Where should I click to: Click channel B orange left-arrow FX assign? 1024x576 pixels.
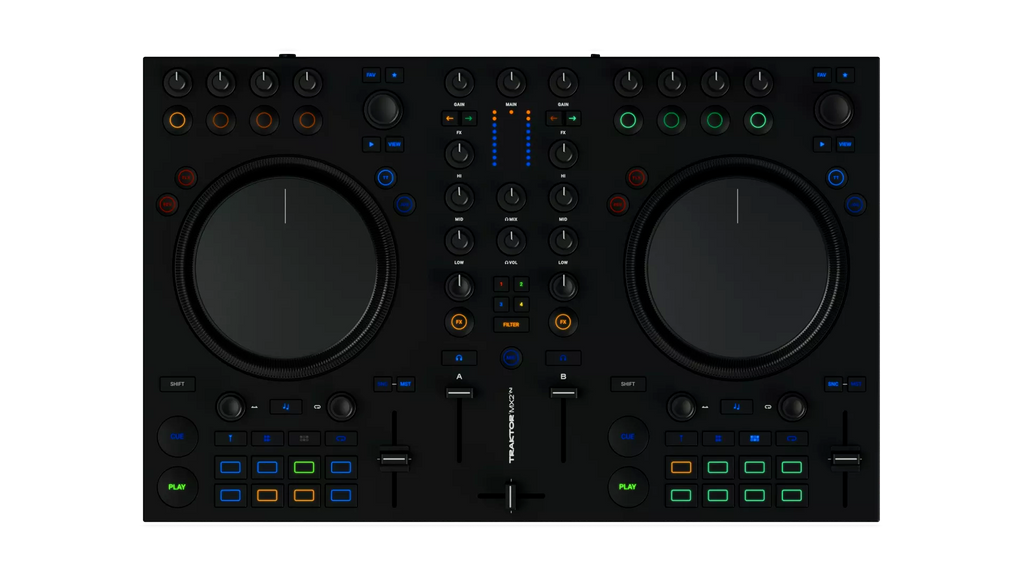click(x=554, y=118)
